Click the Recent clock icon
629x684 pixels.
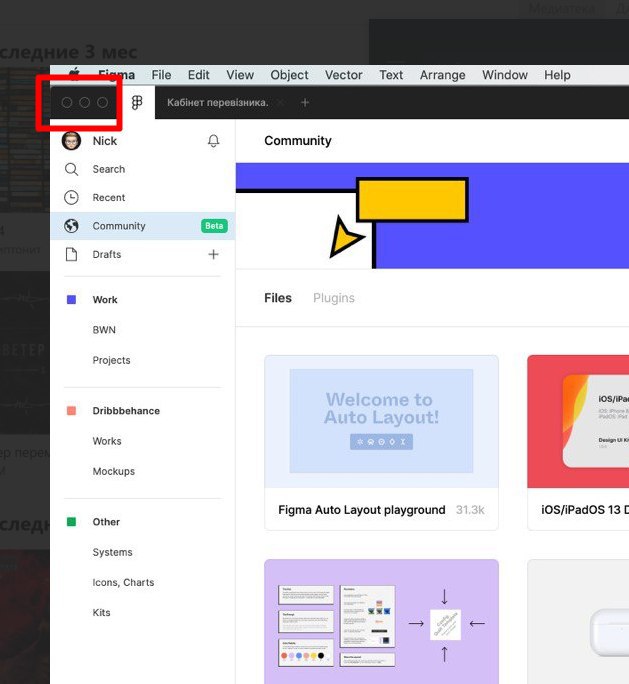[x=72, y=198]
